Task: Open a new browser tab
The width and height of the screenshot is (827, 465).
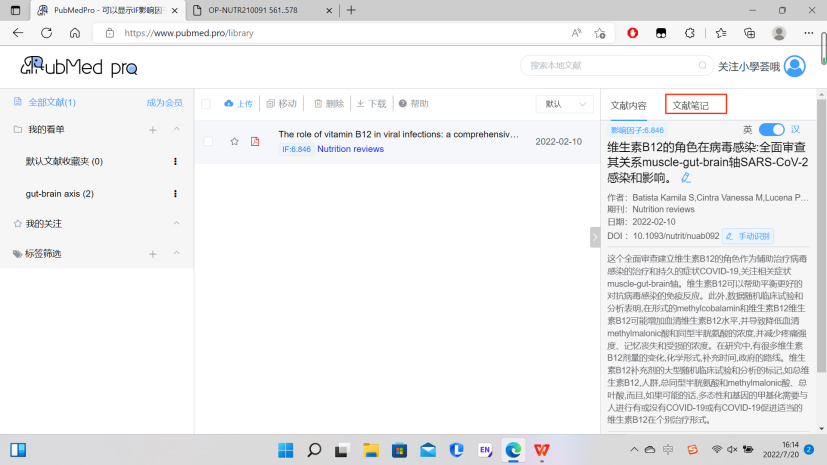Action: [351, 11]
